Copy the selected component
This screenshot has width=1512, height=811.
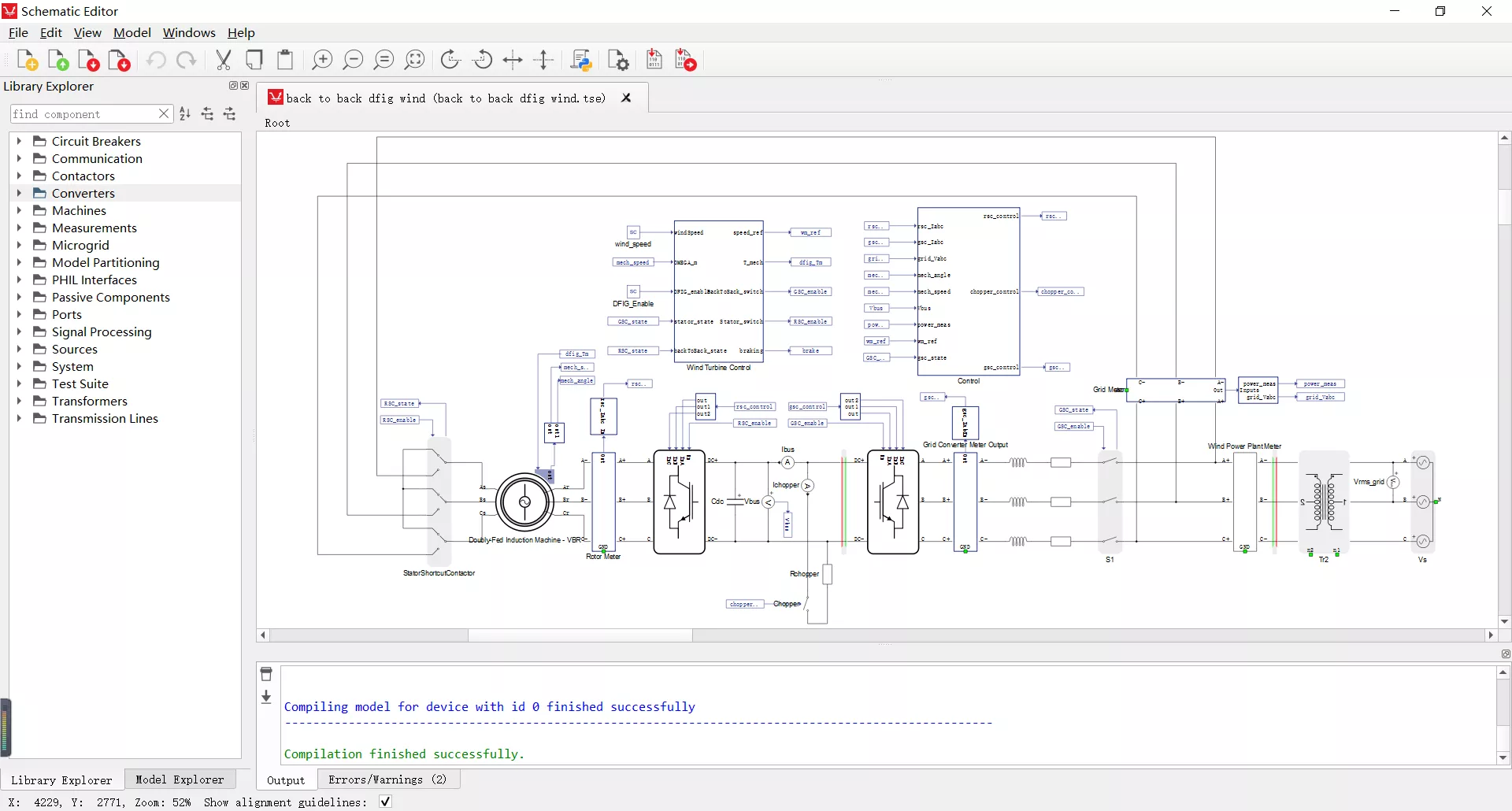pyautogui.click(x=254, y=61)
